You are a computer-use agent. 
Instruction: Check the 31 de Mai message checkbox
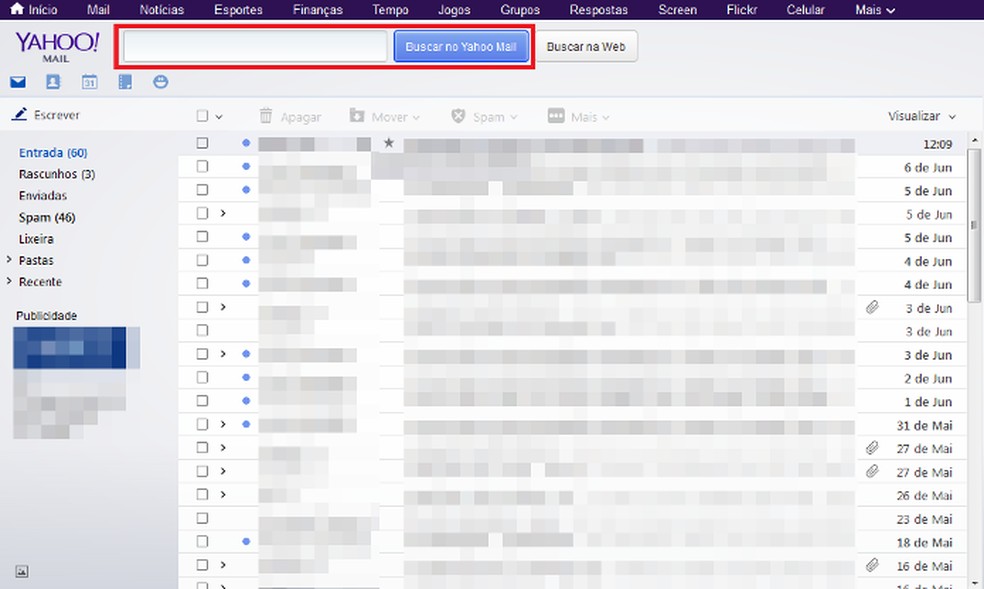coord(202,425)
